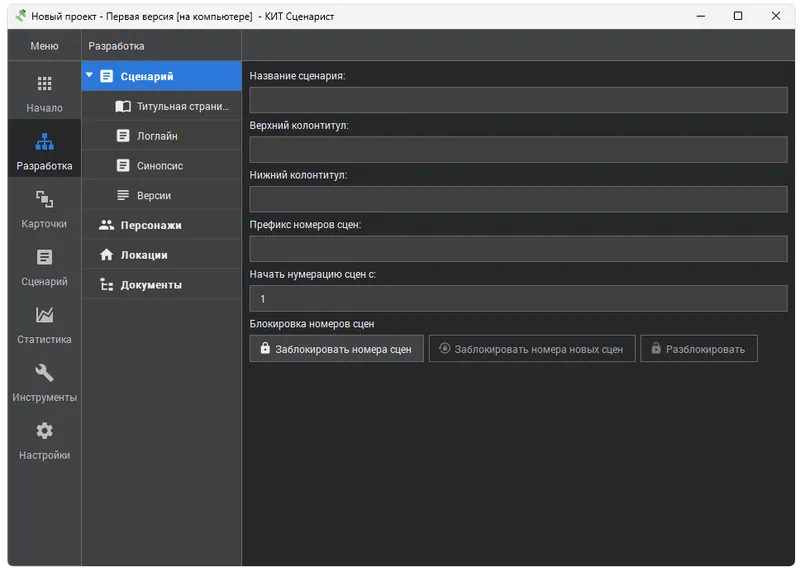The width and height of the screenshot is (800, 572).
Task: Select Синопсис in the tree
Action: (161, 165)
